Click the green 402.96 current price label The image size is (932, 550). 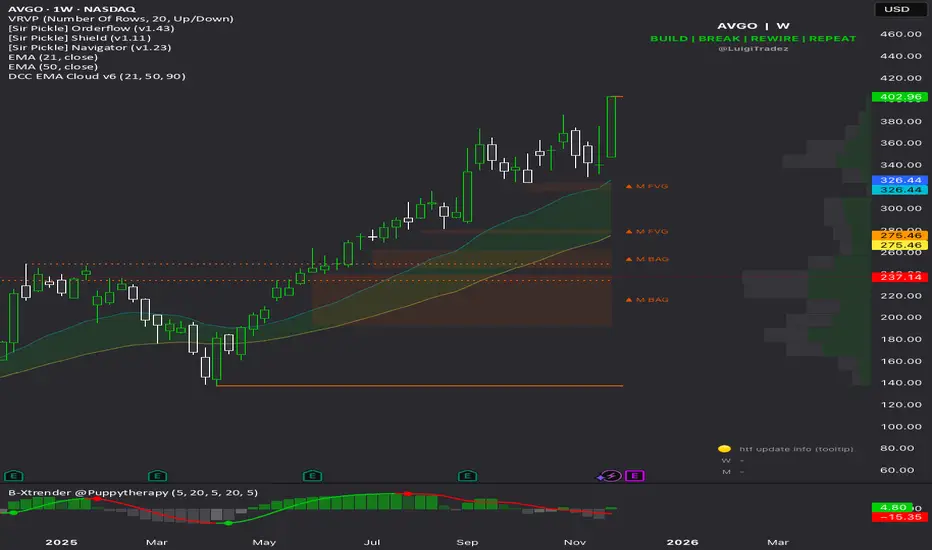900,96
